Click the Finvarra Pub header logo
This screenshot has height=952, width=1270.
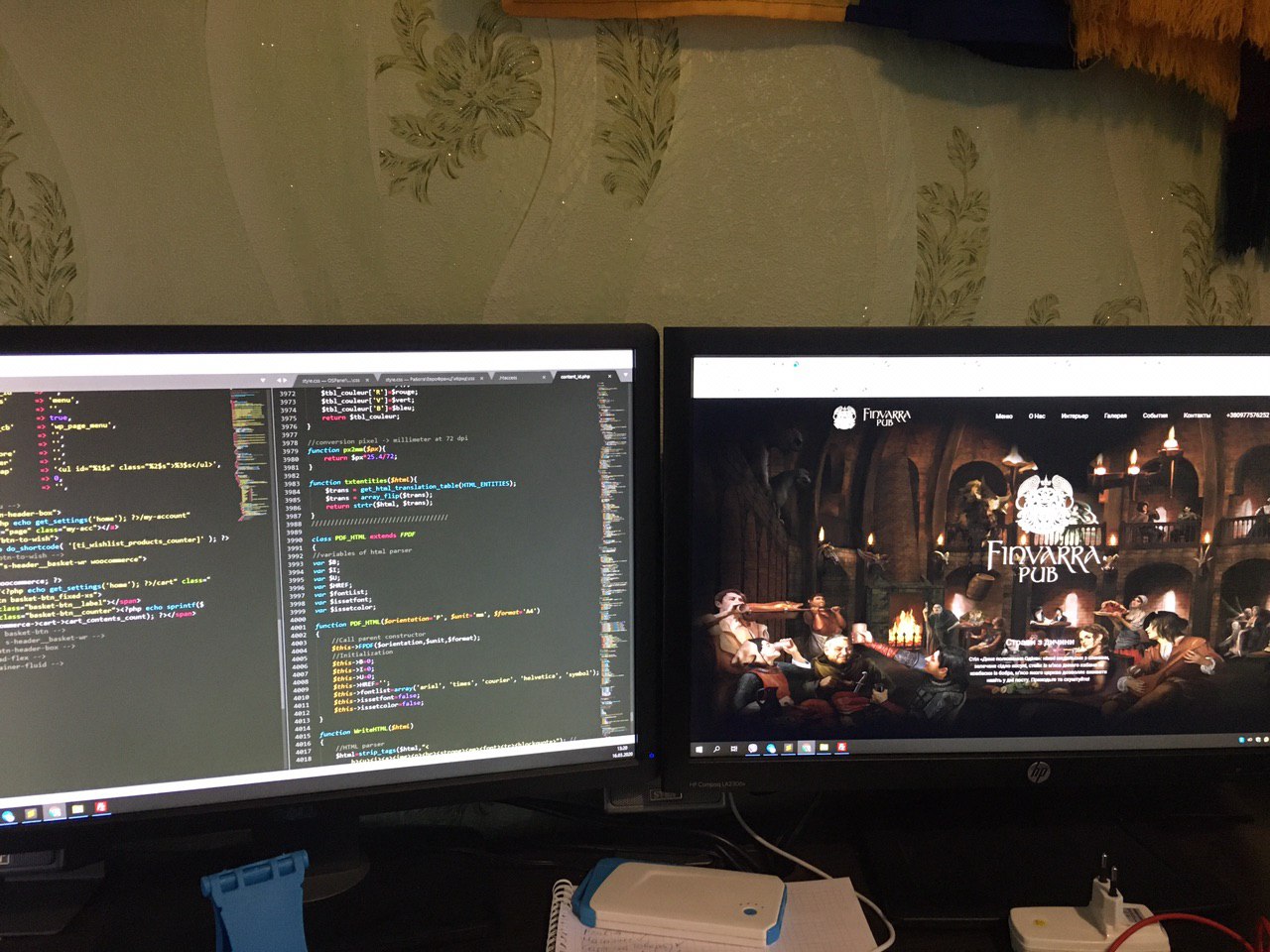(872, 417)
